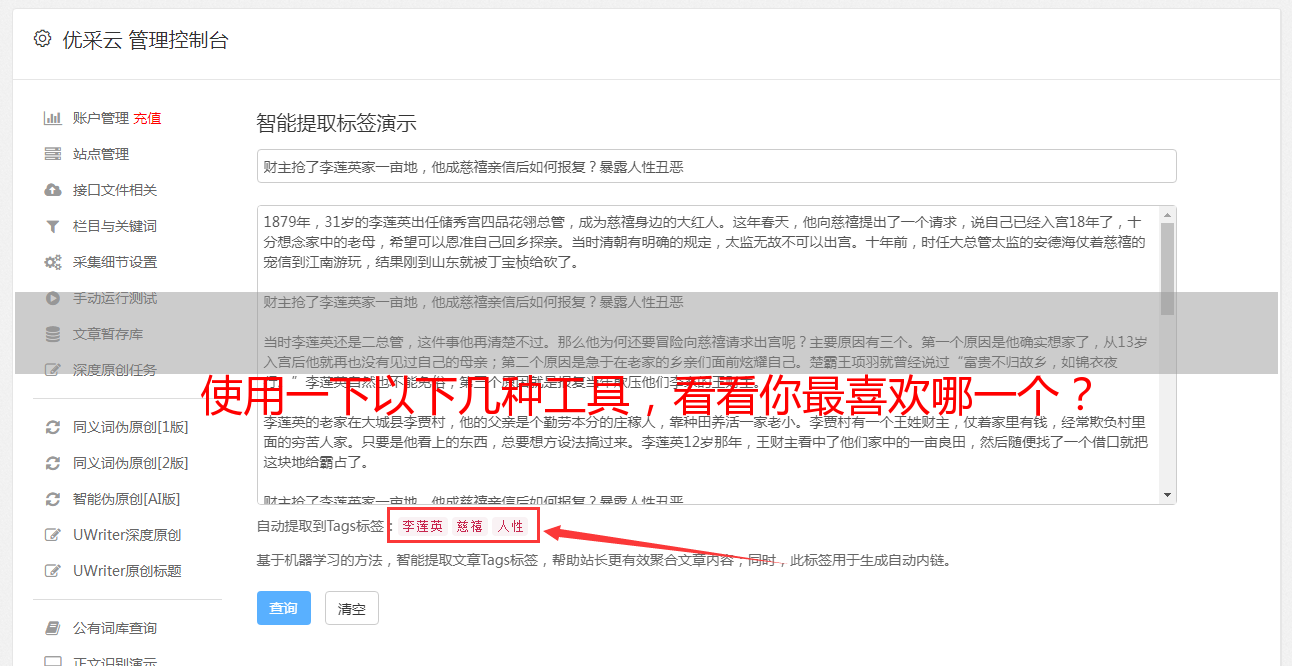
Task: Select the 李莲英 tag
Action: 423,526
